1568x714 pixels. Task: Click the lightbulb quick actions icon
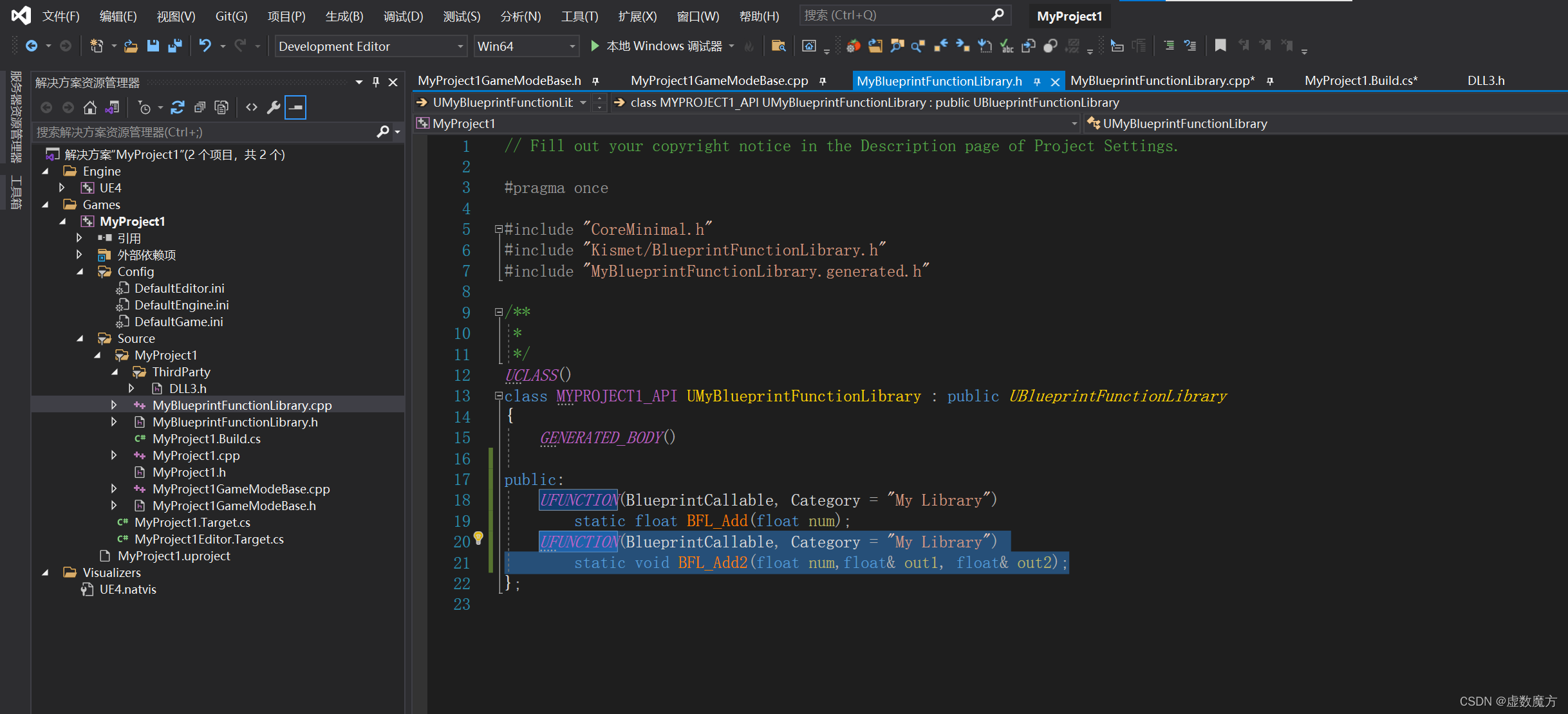(x=478, y=538)
